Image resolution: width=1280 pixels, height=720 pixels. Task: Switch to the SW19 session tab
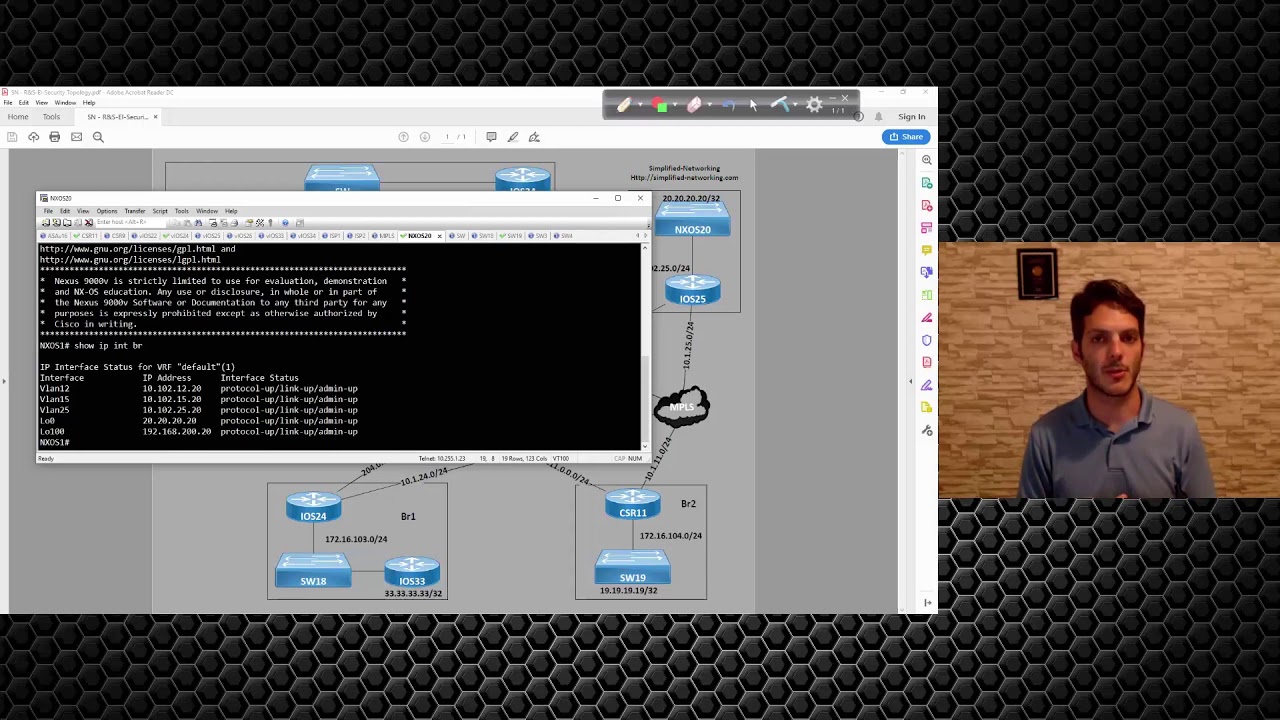pos(513,236)
